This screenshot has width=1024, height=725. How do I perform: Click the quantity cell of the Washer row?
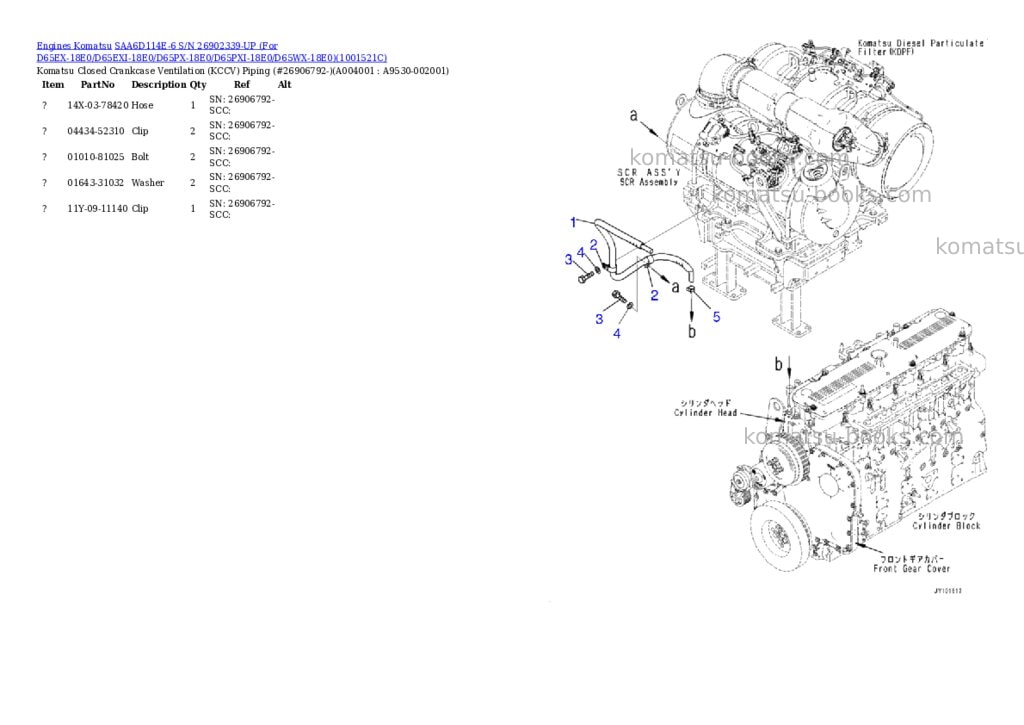(x=193, y=183)
